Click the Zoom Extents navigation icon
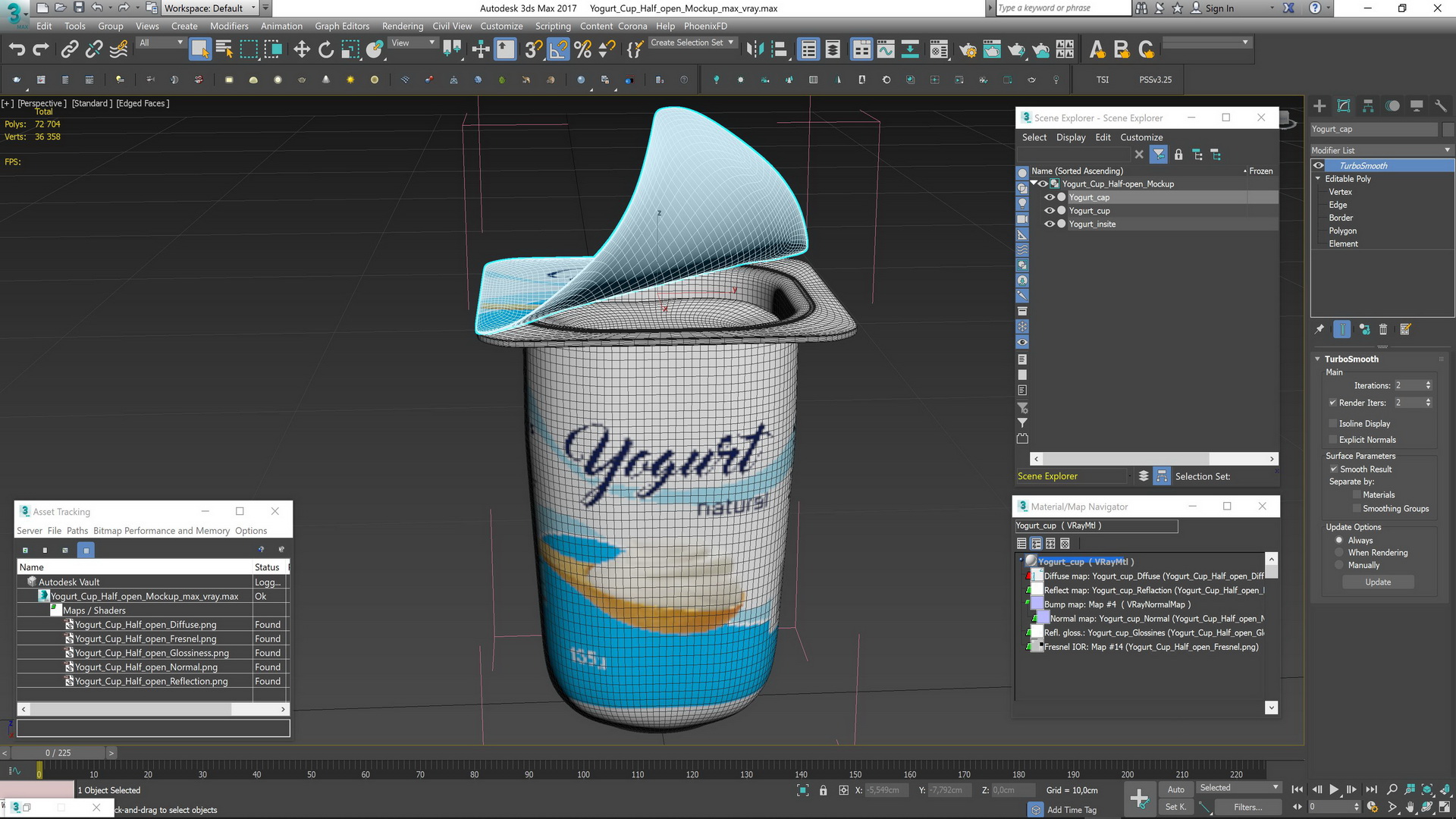 coord(1426,790)
